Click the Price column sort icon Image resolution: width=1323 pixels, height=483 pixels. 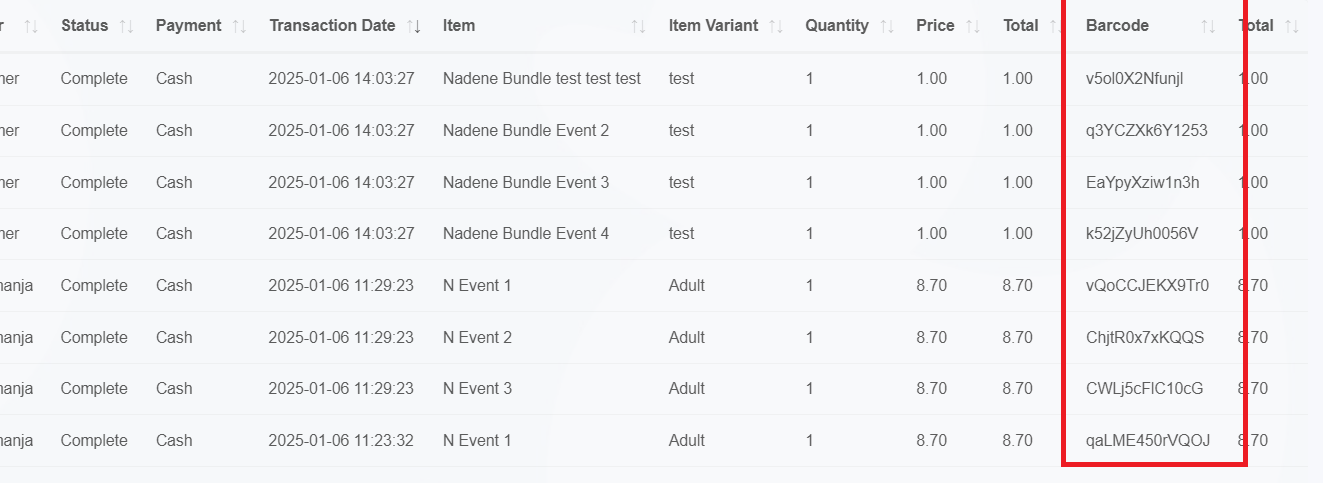(x=973, y=26)
